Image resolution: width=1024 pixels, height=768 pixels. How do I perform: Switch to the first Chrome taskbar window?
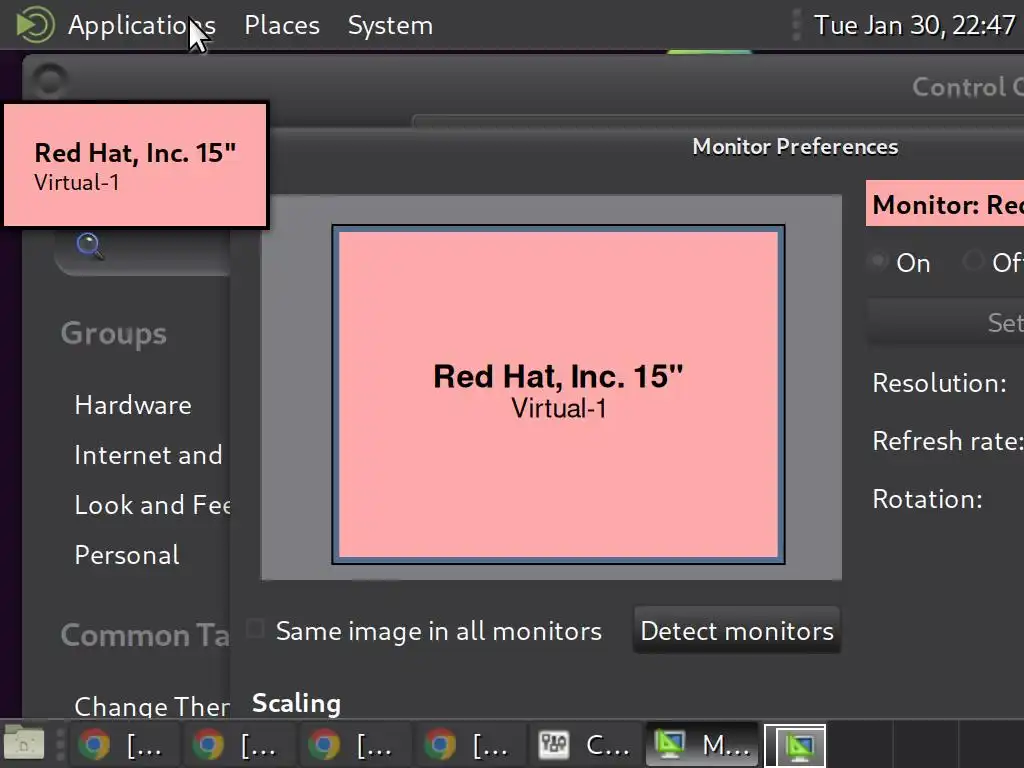point(122,745)
